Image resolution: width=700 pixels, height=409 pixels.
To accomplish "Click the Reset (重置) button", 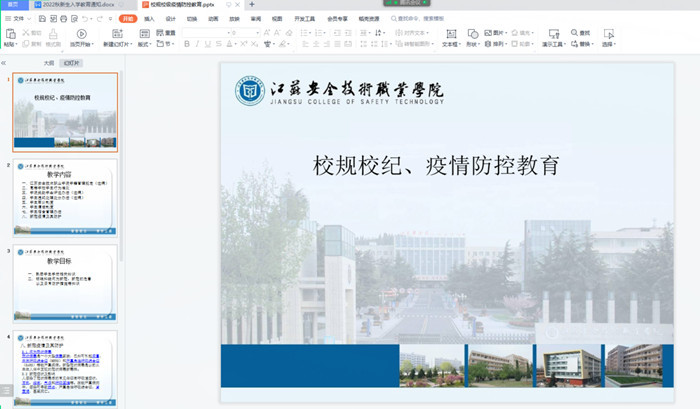I will tap(166, 33).
